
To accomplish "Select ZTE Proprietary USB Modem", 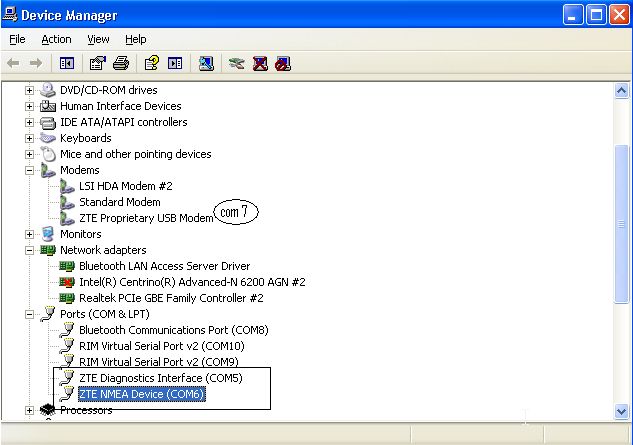I will tap(146, 218).
